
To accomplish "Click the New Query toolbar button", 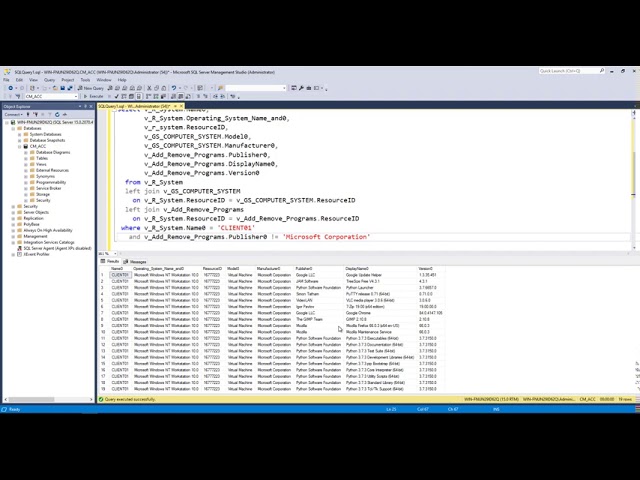I will (x=91, y=88).
